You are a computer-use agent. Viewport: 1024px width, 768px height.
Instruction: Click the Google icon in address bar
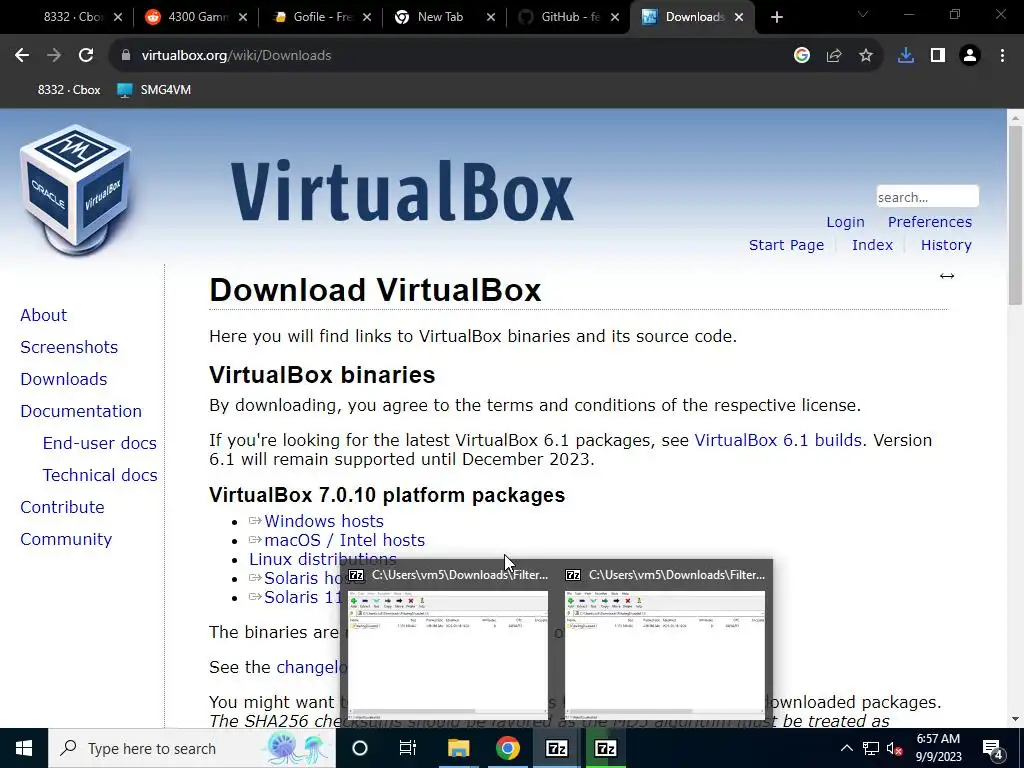pyautogui.click(x=802, y=56)
